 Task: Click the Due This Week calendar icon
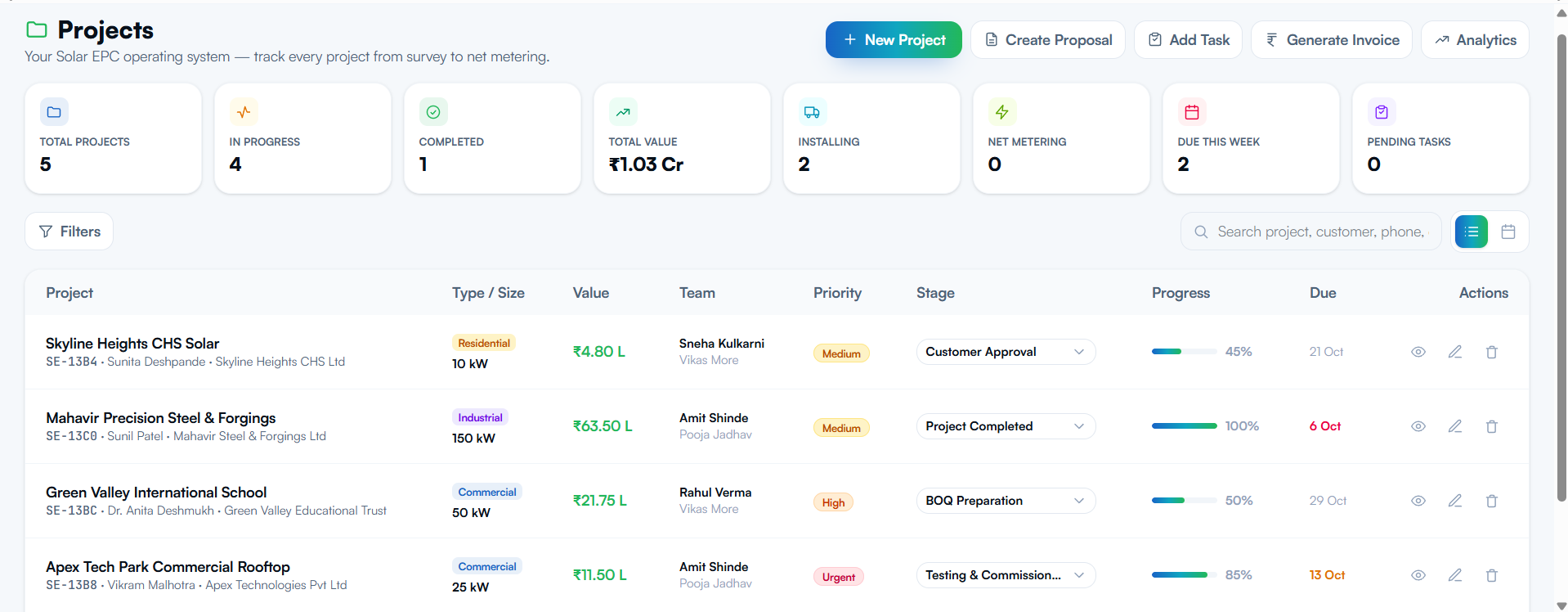pyautogui.click(x=1192, y=112)
